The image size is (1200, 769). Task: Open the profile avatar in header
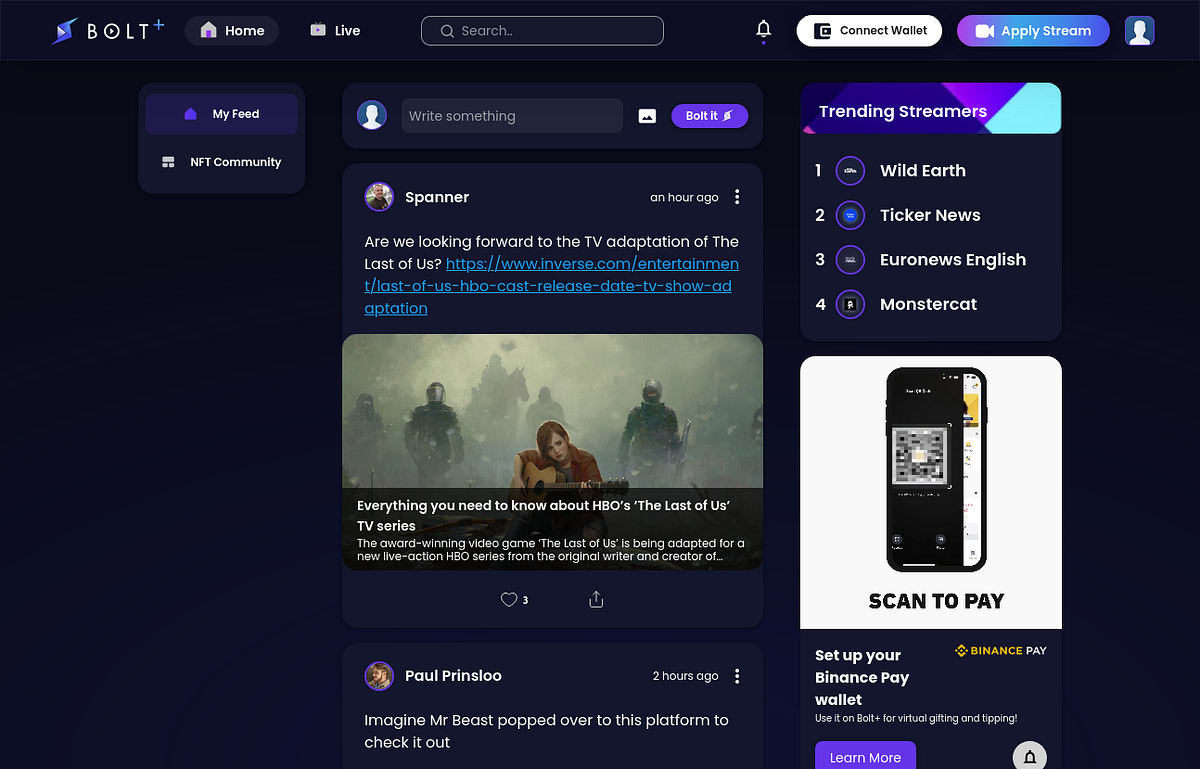[1140, 31]
